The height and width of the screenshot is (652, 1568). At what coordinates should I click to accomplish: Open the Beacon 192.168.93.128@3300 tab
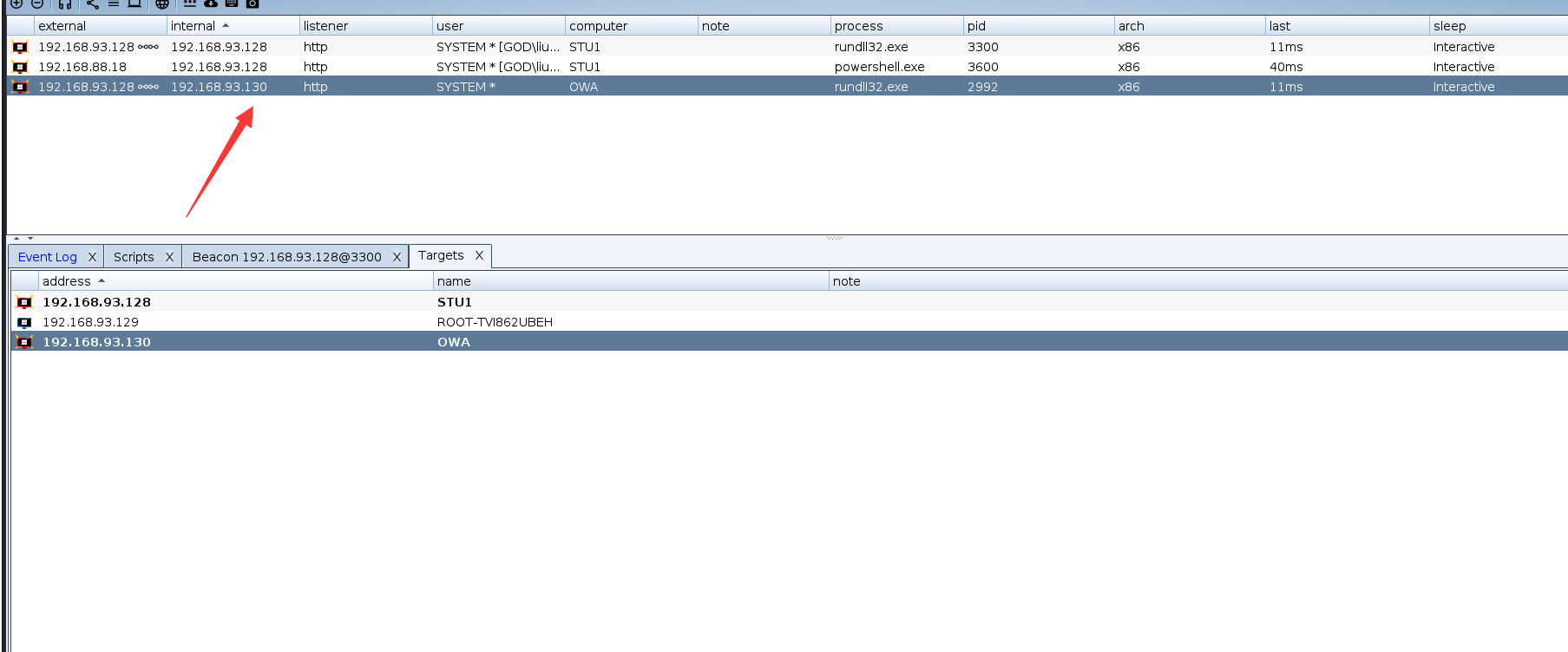pyautogui.click(x=286, y=257)
